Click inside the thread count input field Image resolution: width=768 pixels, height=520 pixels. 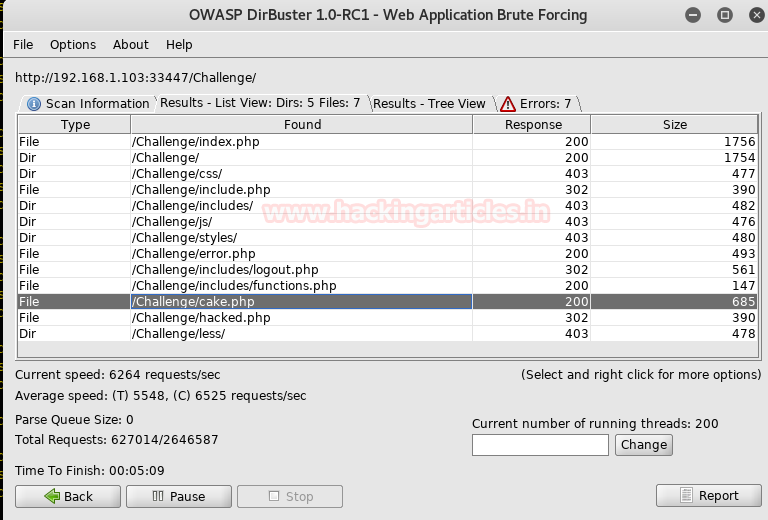point(540,445)
